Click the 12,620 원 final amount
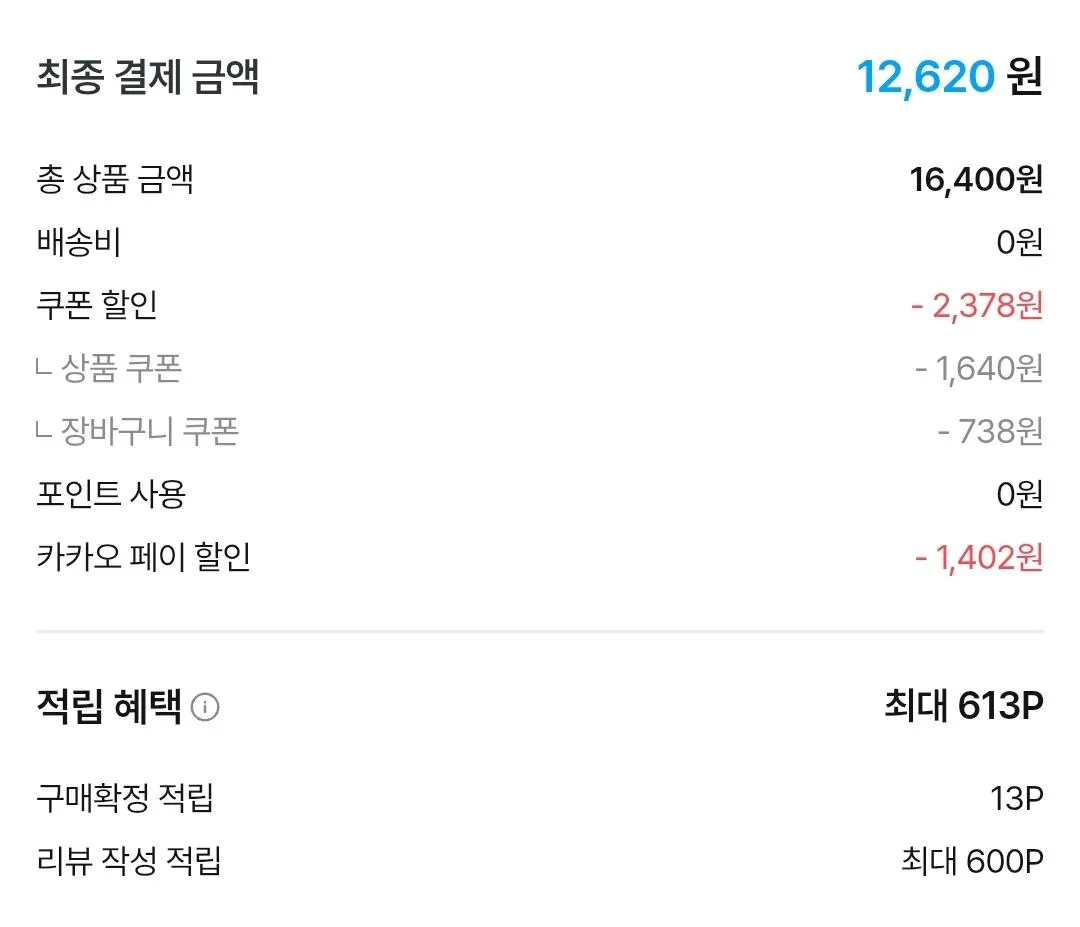Screen dimensions: 1080x927 949,76
